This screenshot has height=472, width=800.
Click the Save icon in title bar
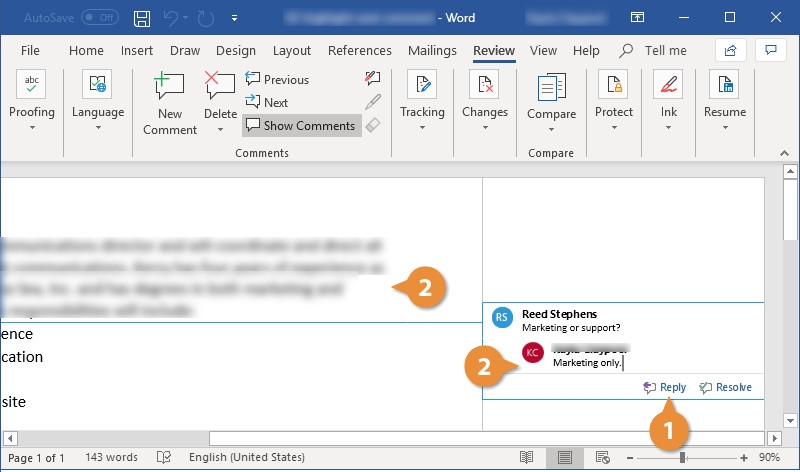coord(143,18)
